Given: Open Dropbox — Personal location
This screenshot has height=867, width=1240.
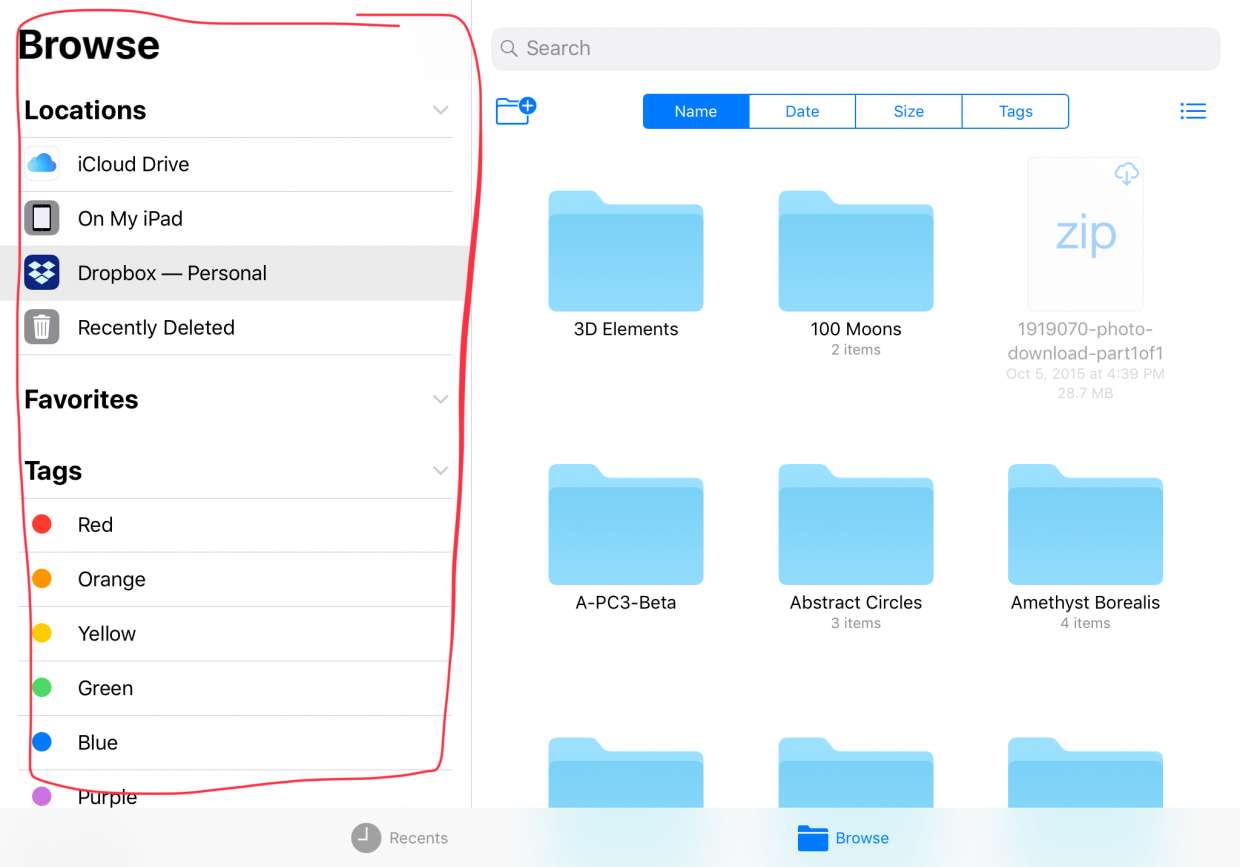Looking at the screenshot, I should [172, 273].
